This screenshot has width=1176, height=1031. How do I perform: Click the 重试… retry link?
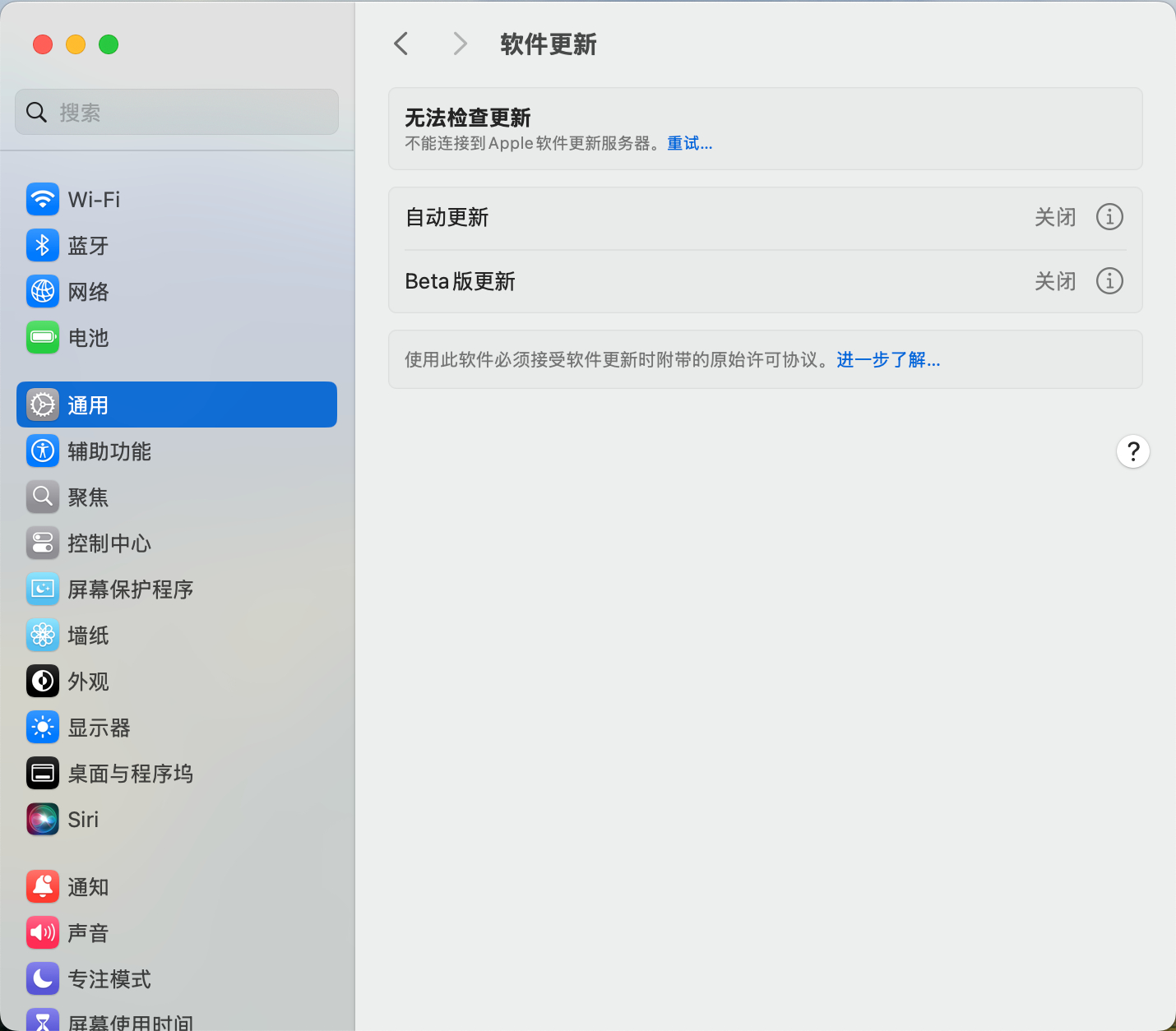click(689, 143)
